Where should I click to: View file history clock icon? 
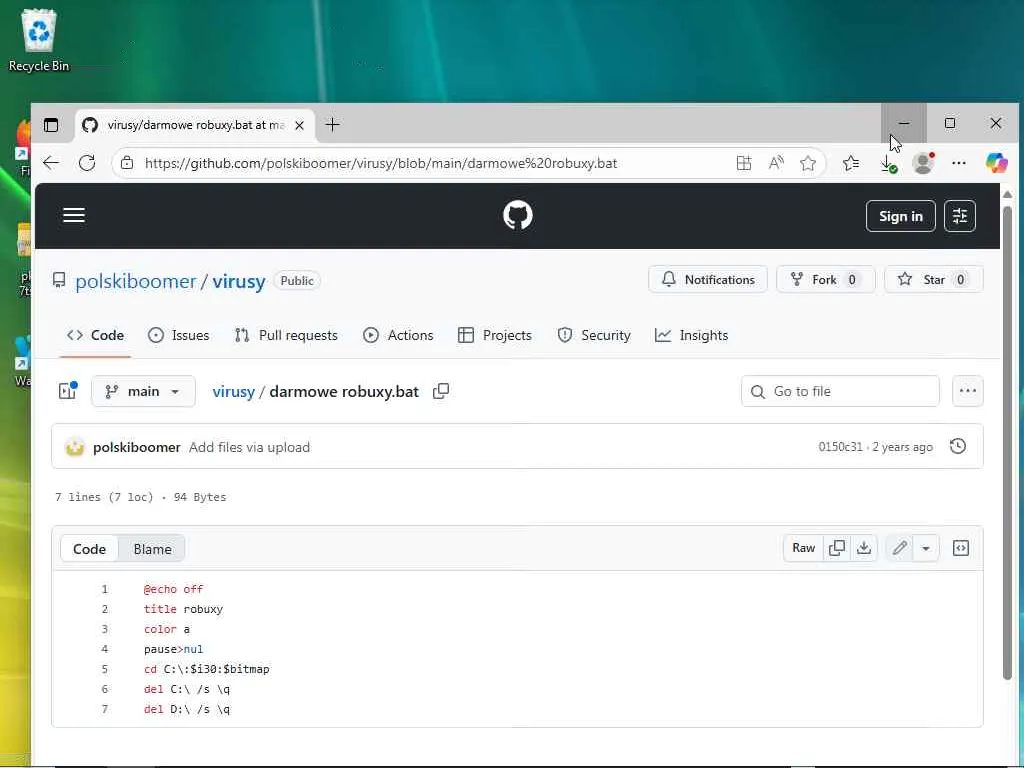[957, 446]
